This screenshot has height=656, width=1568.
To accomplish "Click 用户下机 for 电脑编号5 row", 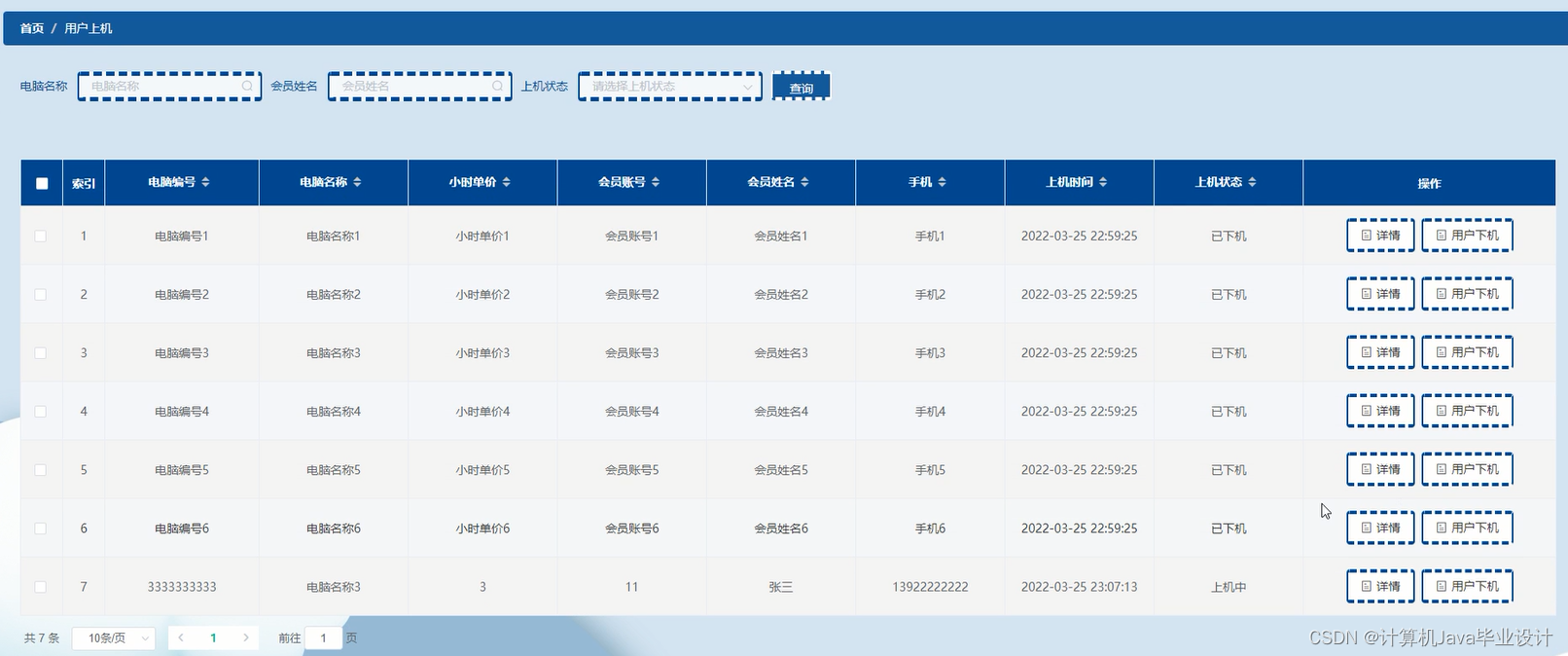I will [x=1467, y=469].
